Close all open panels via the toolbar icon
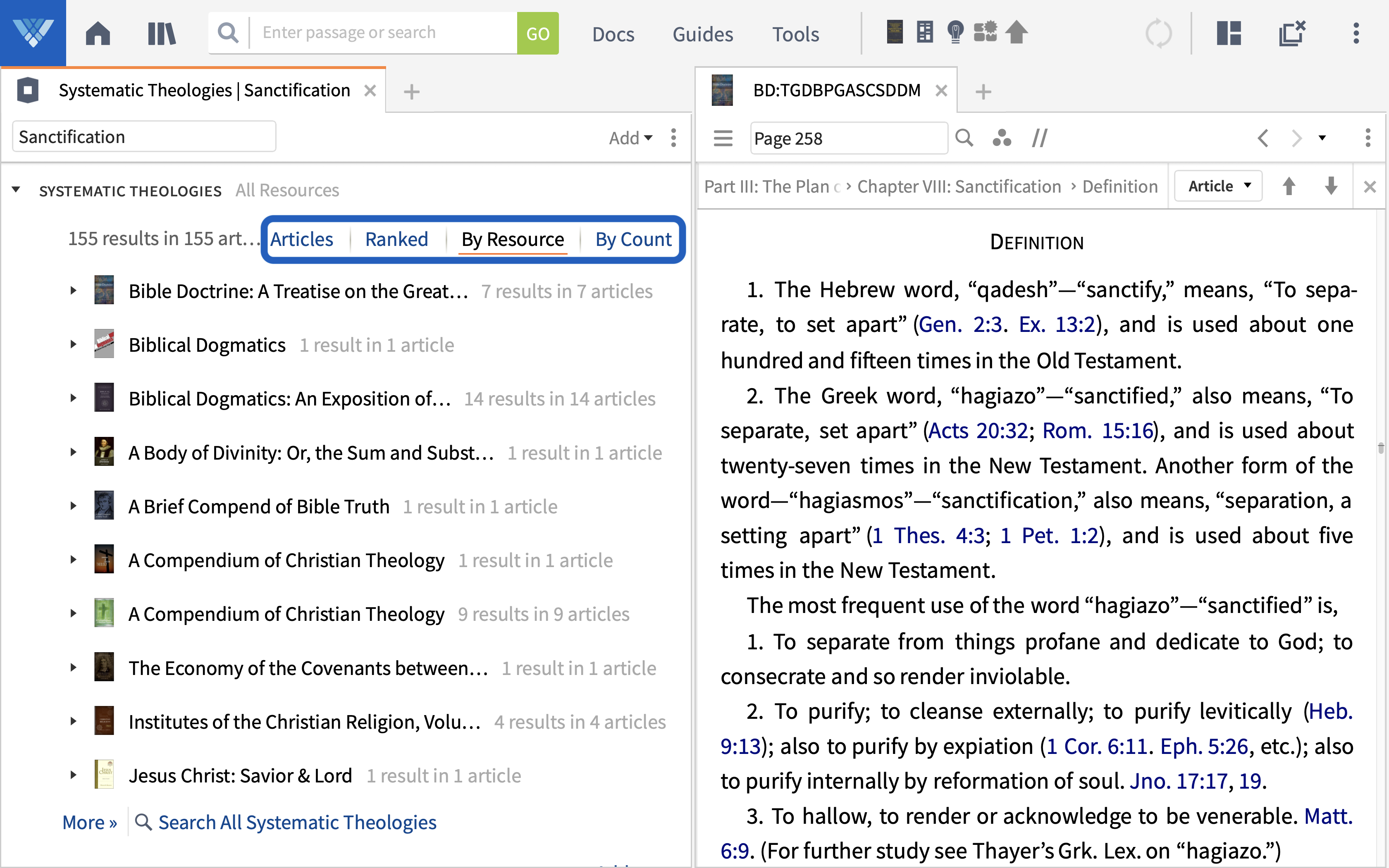1389x868 pixels. 1292,33
